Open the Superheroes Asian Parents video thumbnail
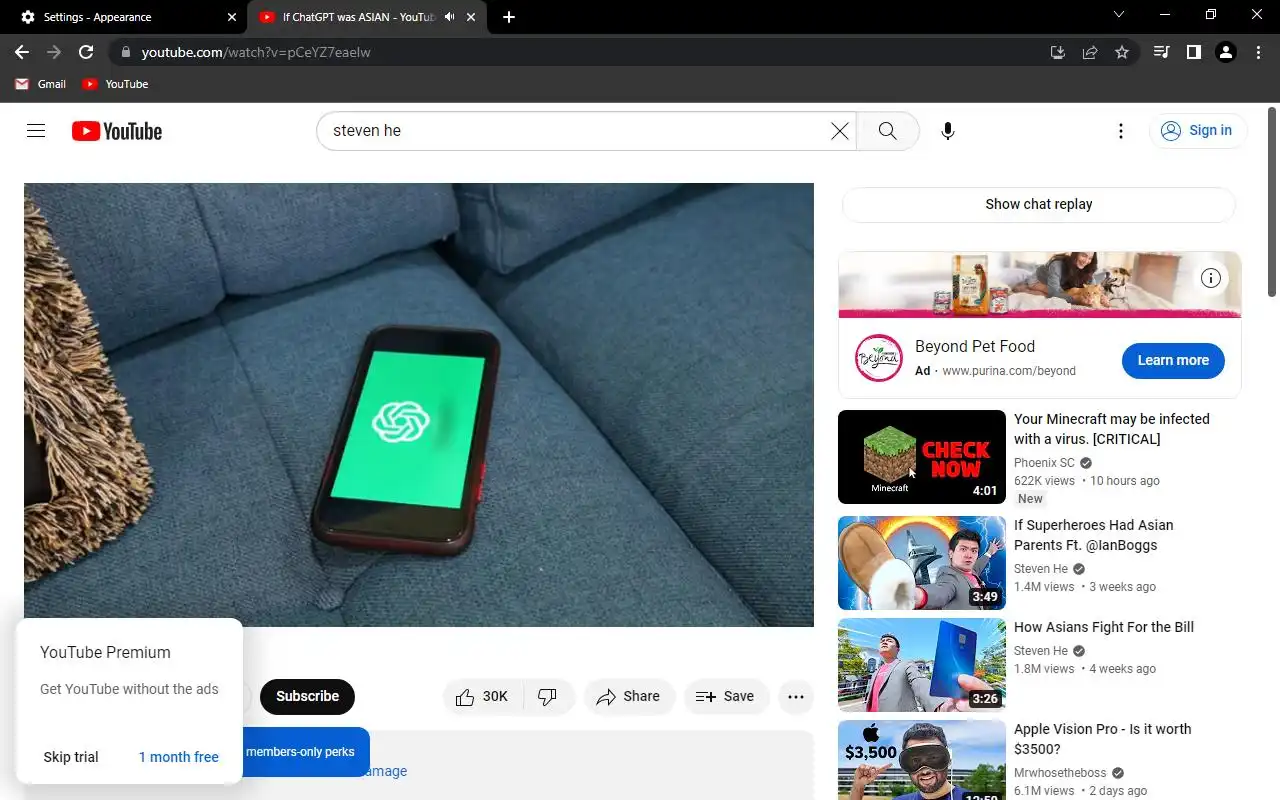Image resolution: width=1280 pixels, height=800 pixels. click(922, 563)
